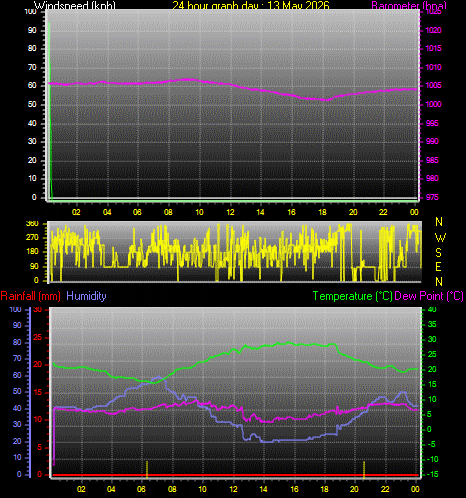Click the "995" barometer axis value
The height and width of the screenshot is (498, 466).
[x=432, y=123]
